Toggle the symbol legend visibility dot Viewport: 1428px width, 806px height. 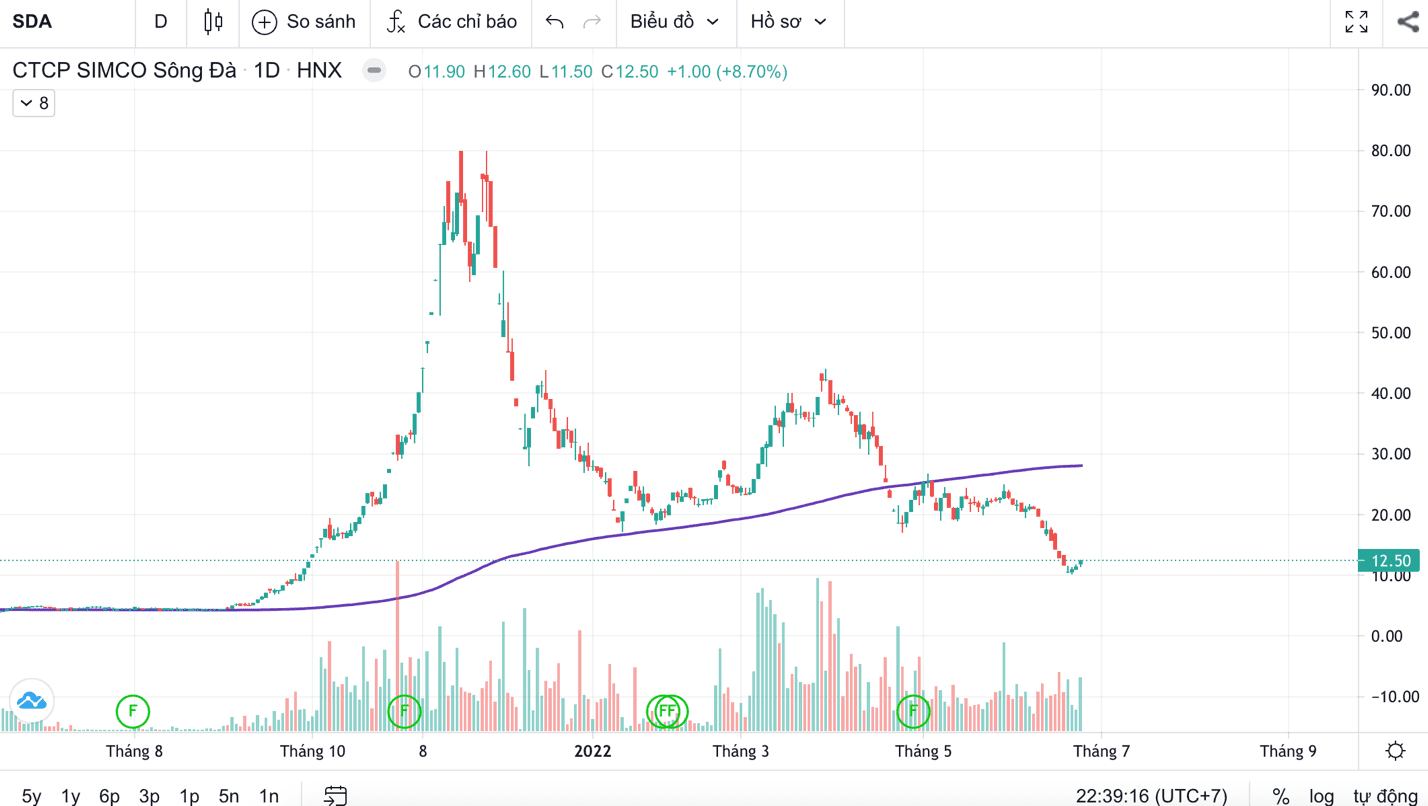374,71
